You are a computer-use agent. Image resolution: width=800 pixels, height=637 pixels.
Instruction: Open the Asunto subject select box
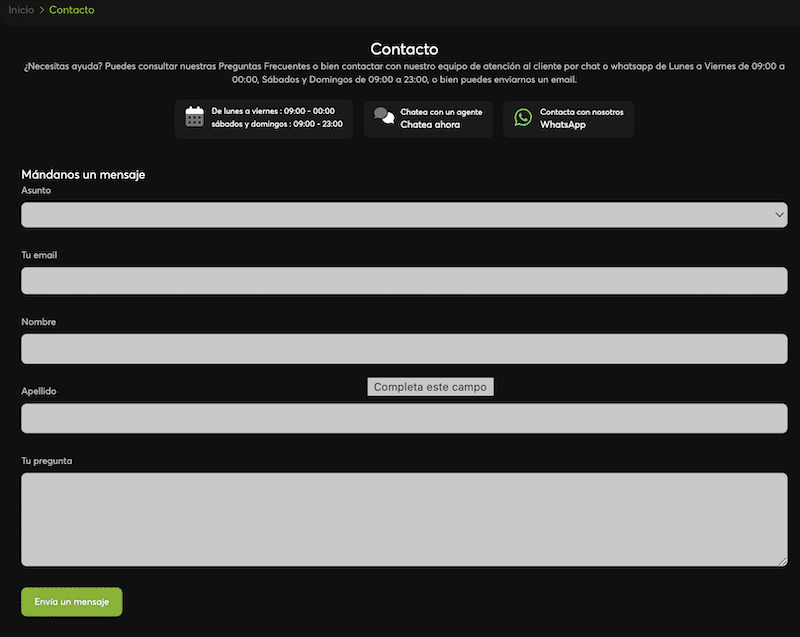coord(400,215)
